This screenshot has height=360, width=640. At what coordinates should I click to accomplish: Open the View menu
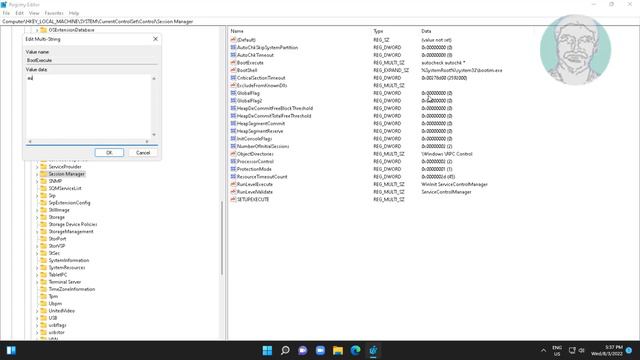point(34,13)
